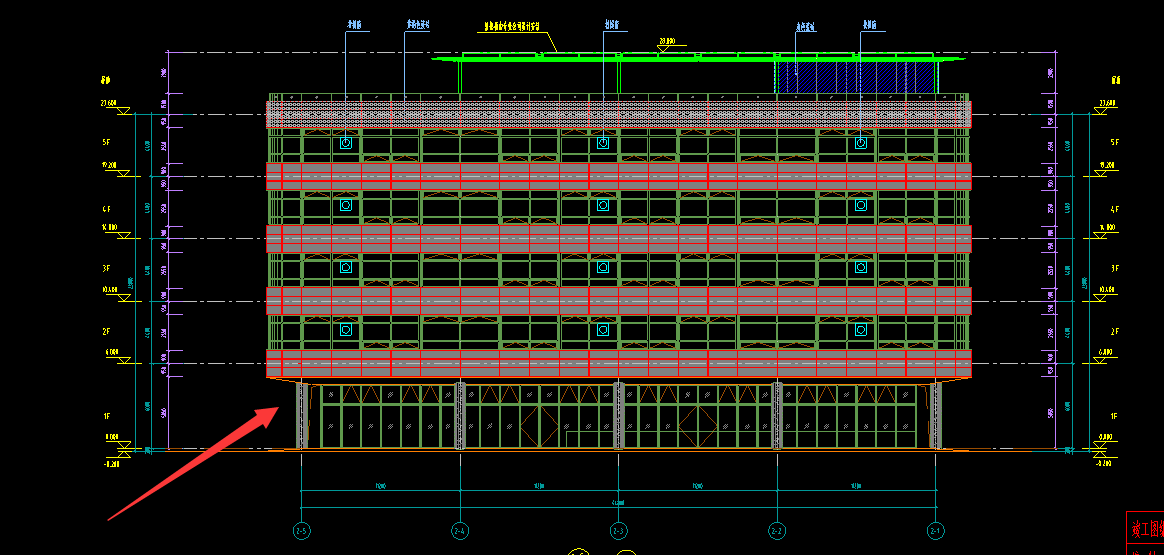The height and width of the screenshot is (555, 1164).
Task: Click the 5F floor label on the left side
Action: click(x=107, y=142)
